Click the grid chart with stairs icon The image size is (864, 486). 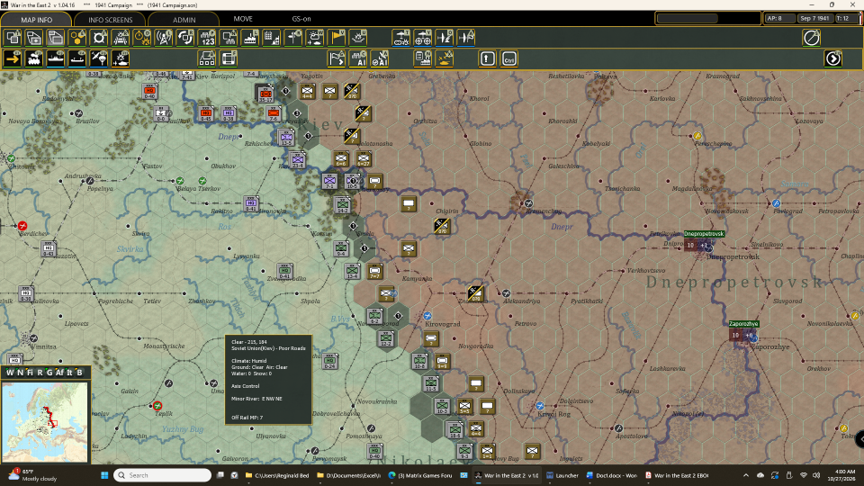pos(271,38)
